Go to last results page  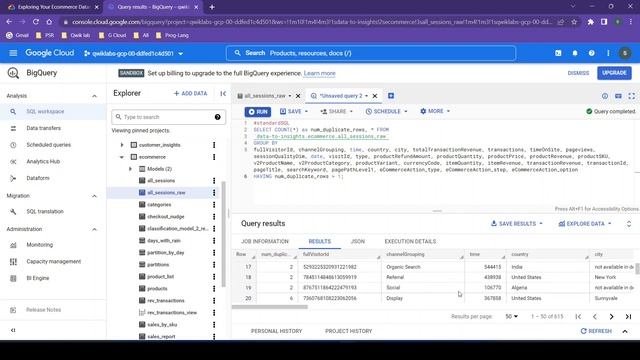(x=628, y=316)
